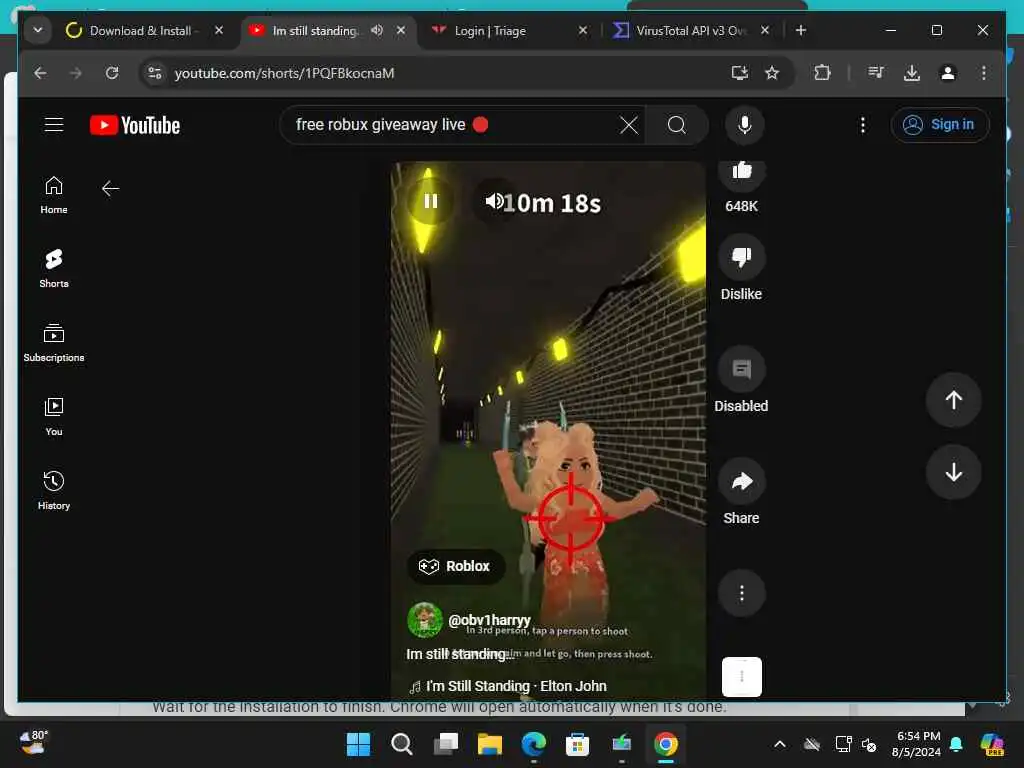
Task: Bookmark this page with star
Action: tap(772, 73)
